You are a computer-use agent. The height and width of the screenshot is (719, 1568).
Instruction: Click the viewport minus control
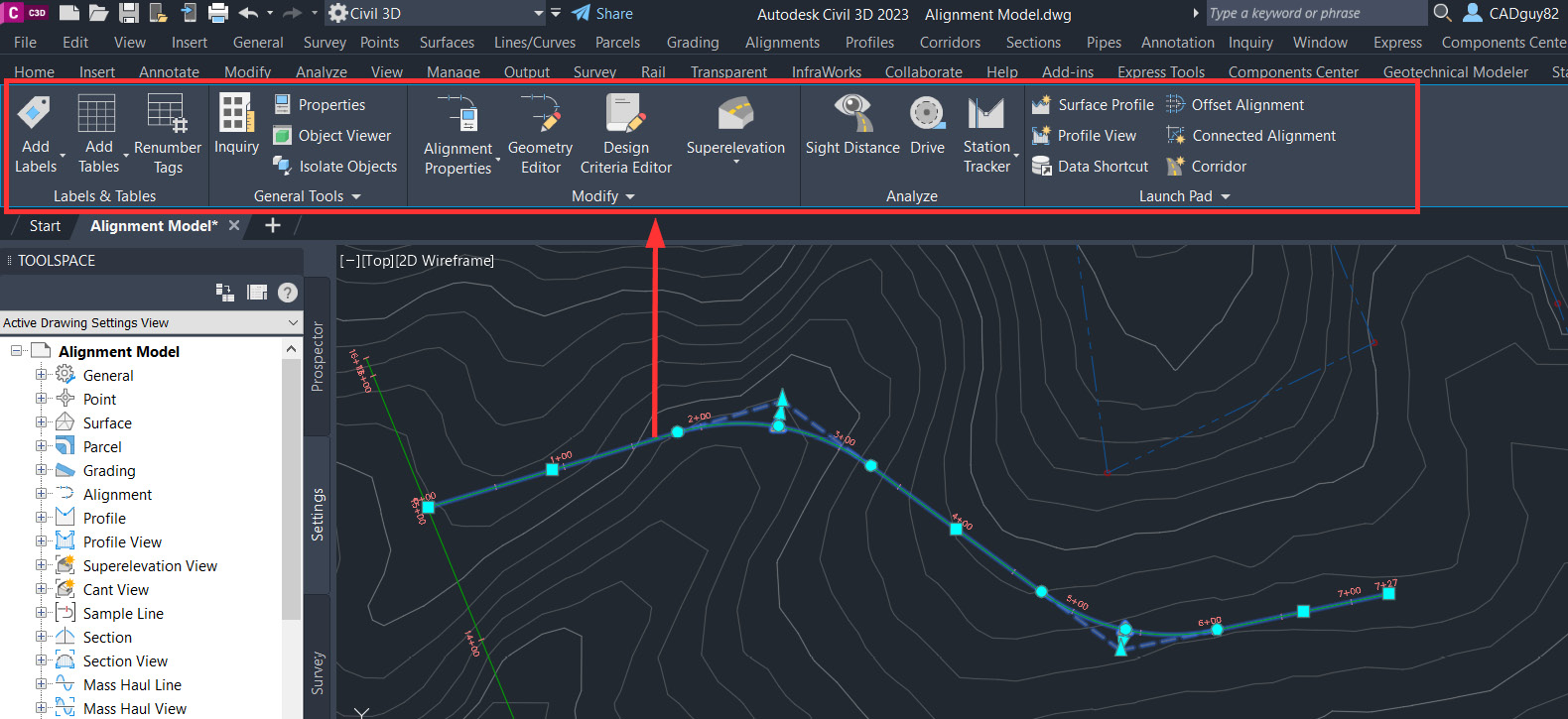(349, 261)
